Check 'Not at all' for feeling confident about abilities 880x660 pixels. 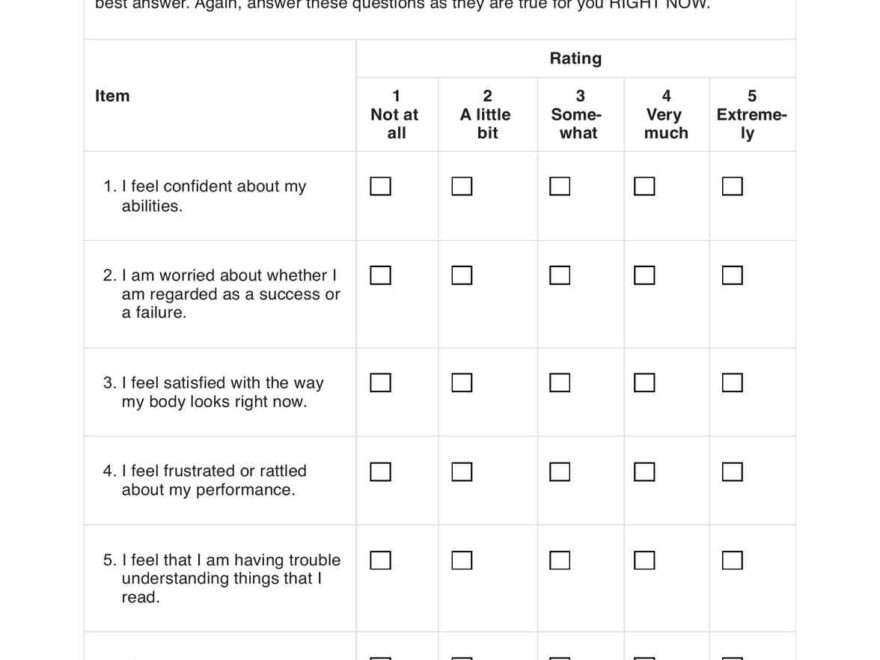380,187
